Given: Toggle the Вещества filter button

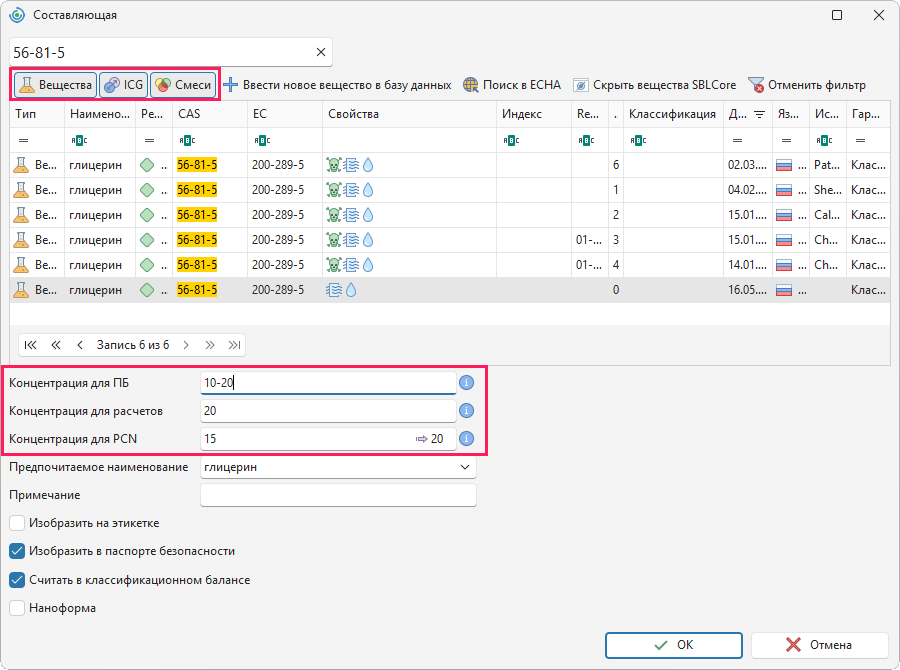Looking at the screenshot, I should [x=56, y=85].
